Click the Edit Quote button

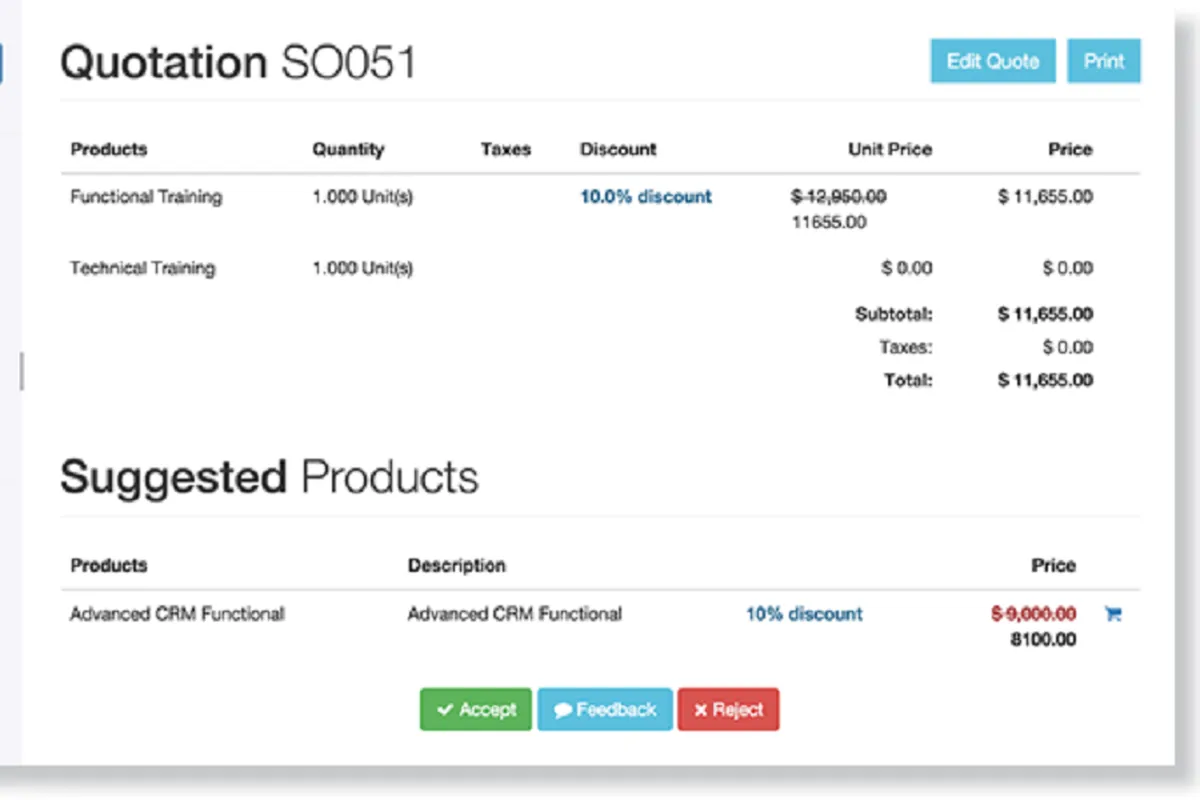tap(992, 61)
